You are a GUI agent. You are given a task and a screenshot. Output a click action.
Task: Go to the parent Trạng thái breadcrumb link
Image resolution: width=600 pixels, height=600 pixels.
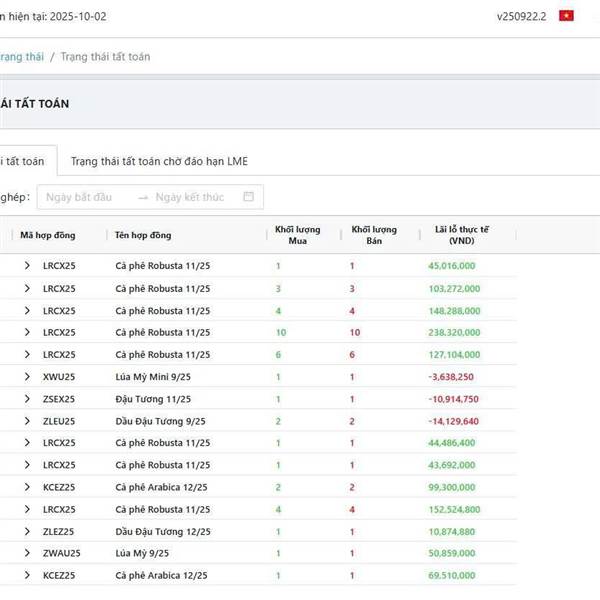21,57
